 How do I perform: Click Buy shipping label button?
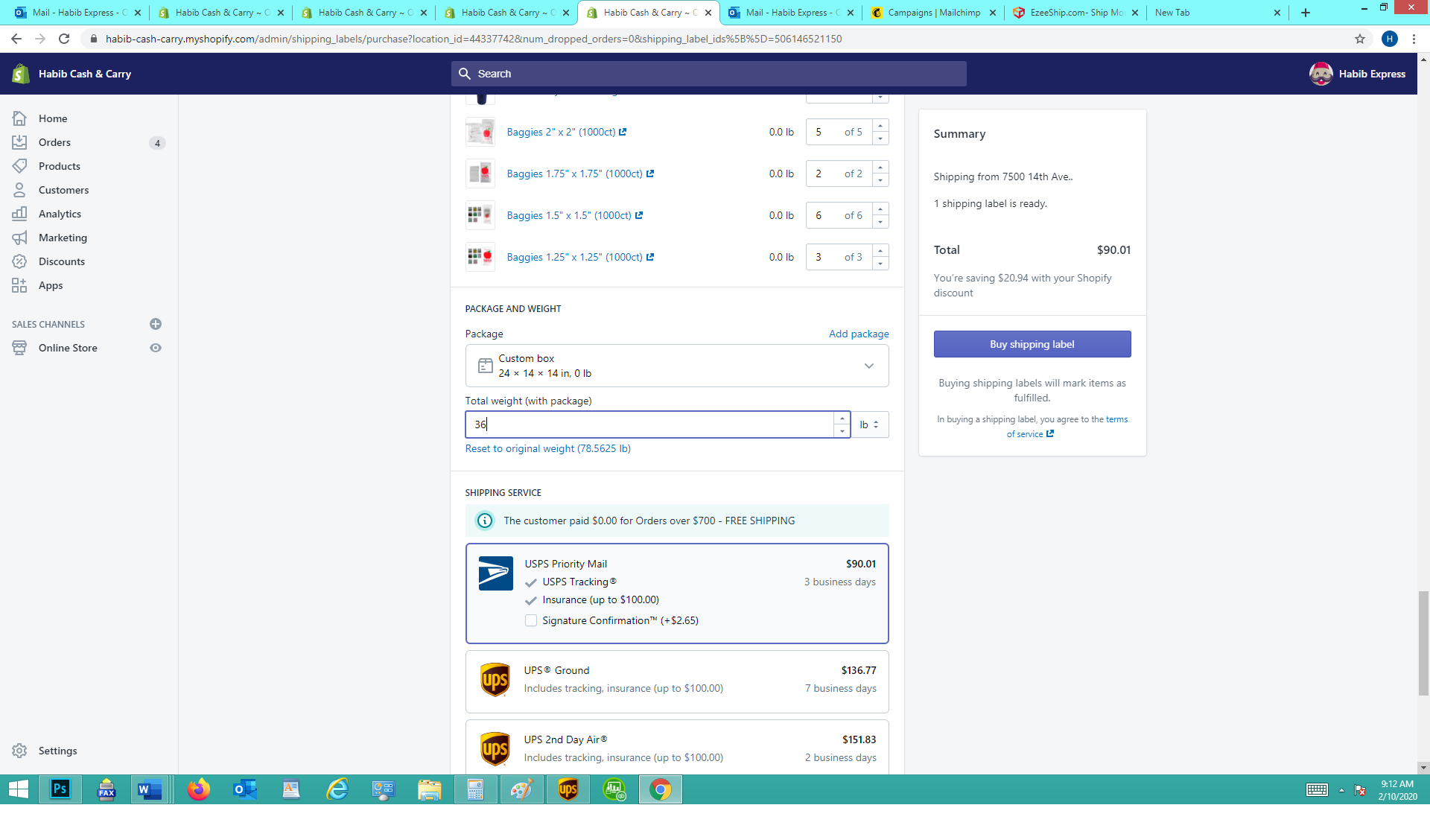[1032, 344]
